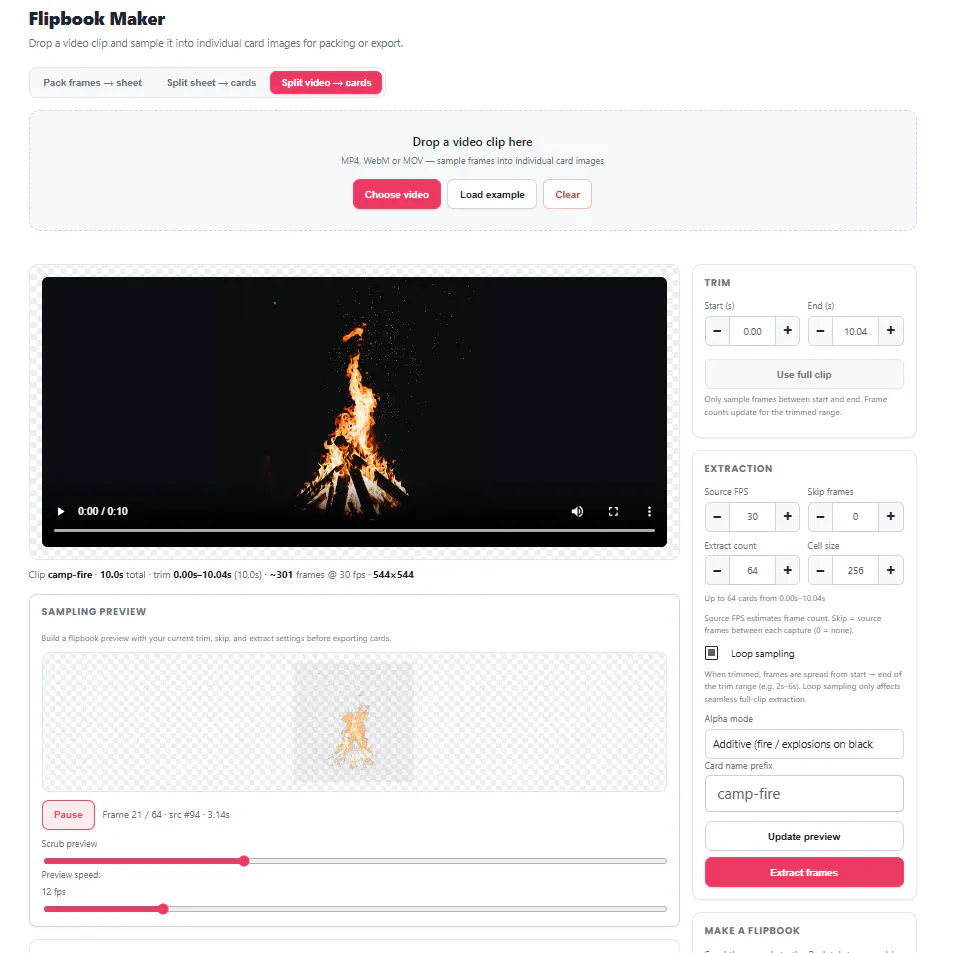This screenshot has width=970, height=953.
Task: Load the example video clip
Action: pos(492,194)
